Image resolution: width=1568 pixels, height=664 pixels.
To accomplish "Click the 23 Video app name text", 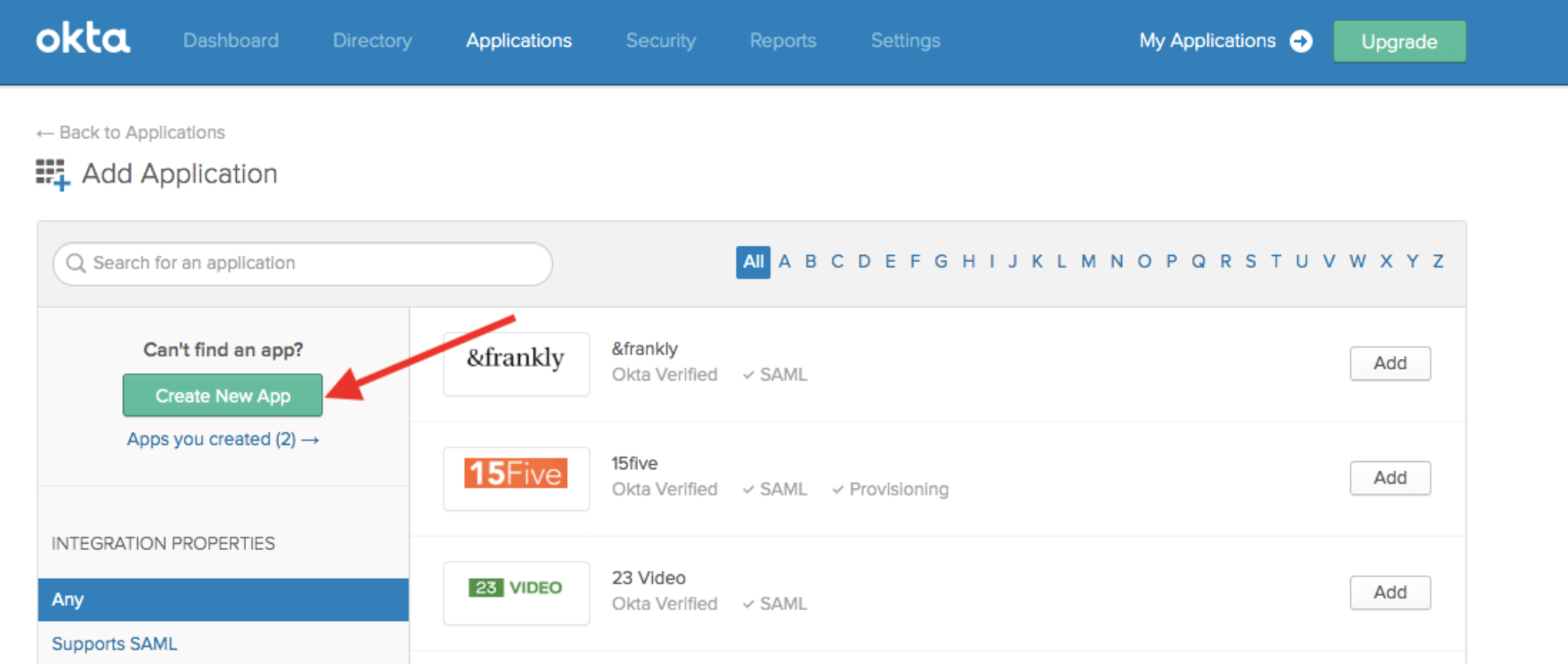I will [x=649, y=578].
